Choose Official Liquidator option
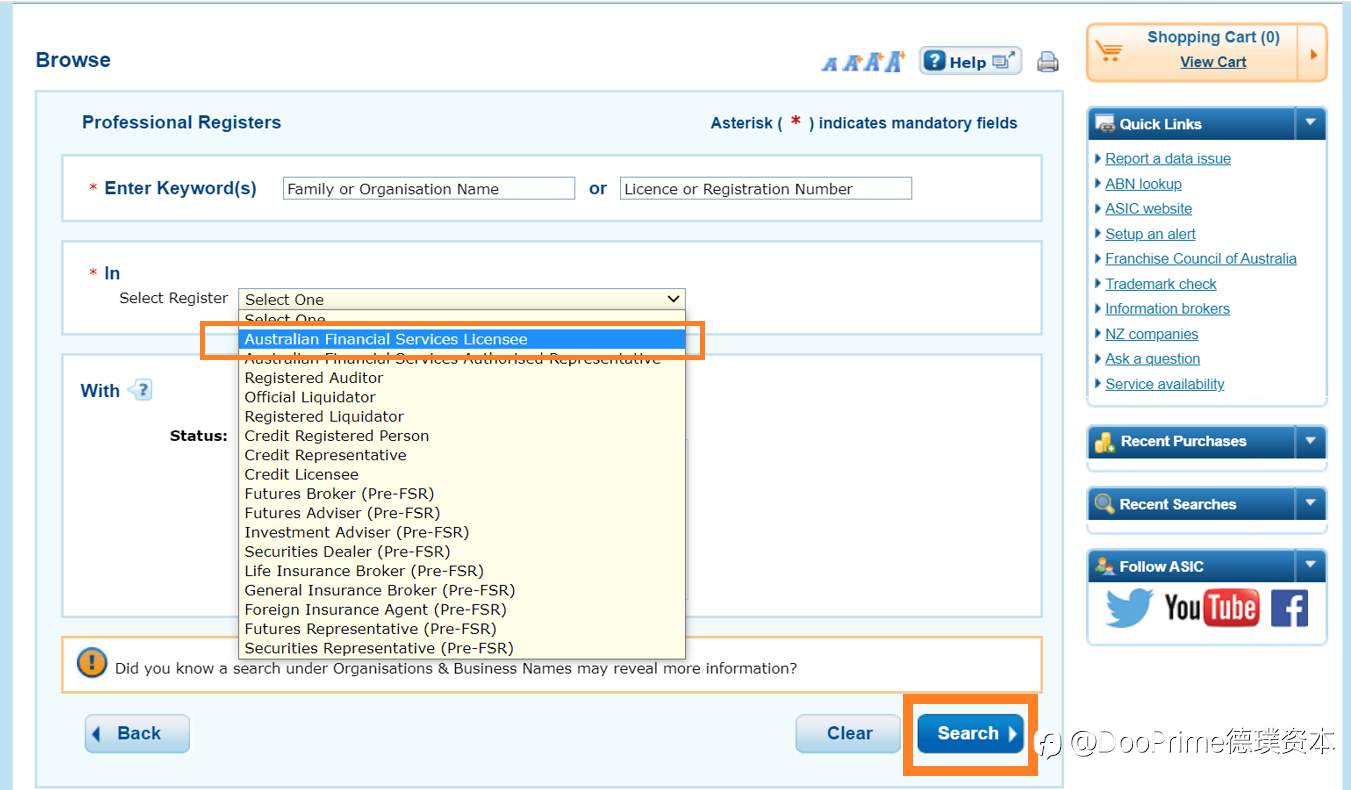The height and width of the screenshot is (790, 1351). click(462, 397)
